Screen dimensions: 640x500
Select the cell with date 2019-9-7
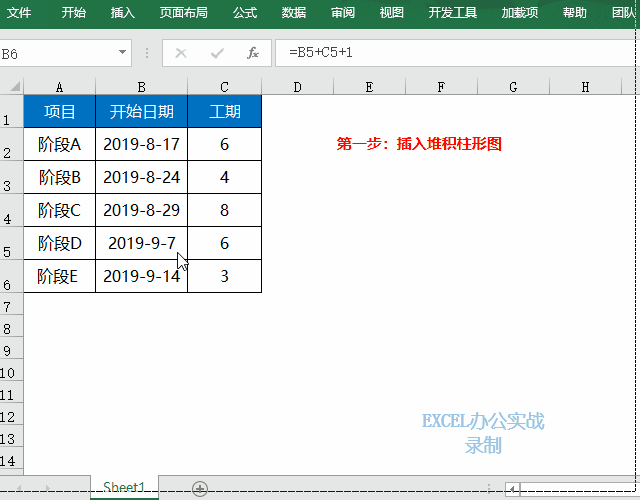click(x=142, y=243)
